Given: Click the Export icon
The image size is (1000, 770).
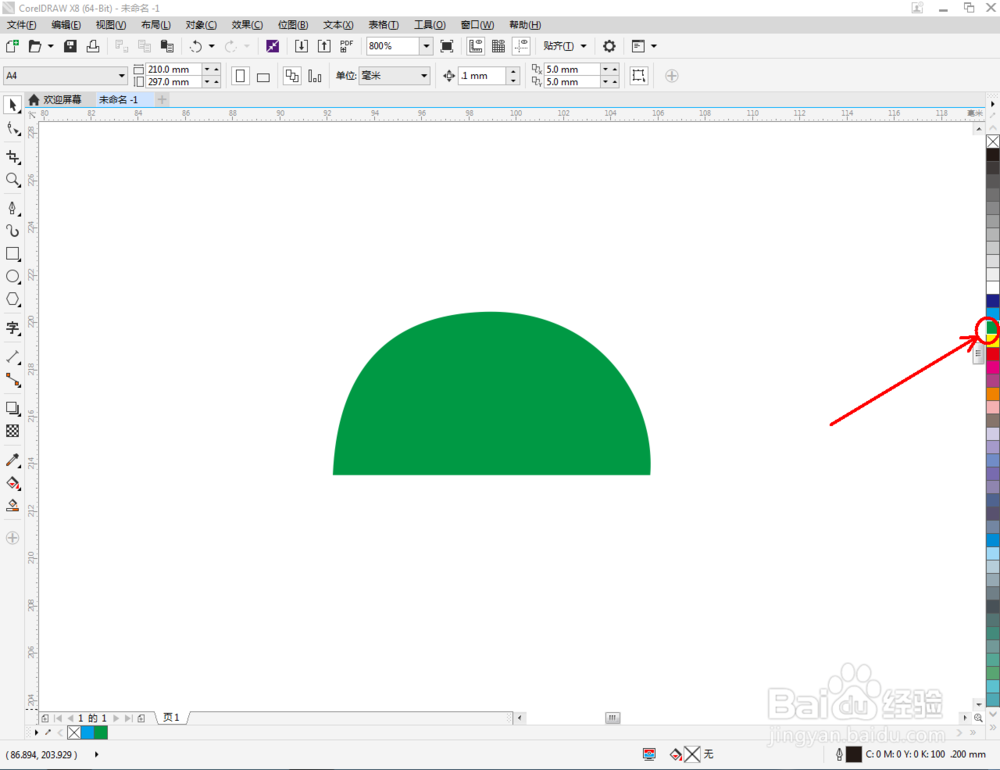Looking at the screenshot, I should coord(324,46).
